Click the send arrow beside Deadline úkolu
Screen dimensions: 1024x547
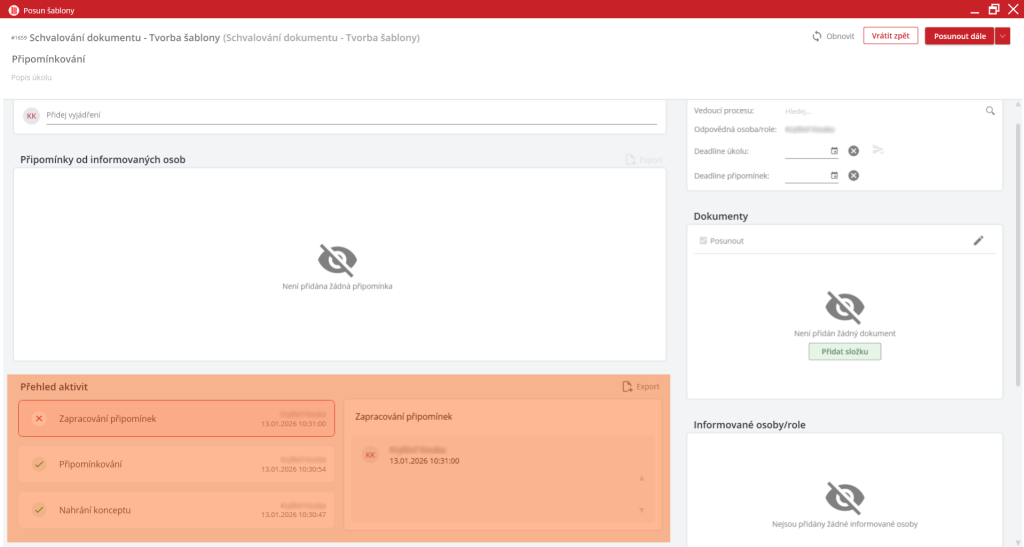(878, 150)
